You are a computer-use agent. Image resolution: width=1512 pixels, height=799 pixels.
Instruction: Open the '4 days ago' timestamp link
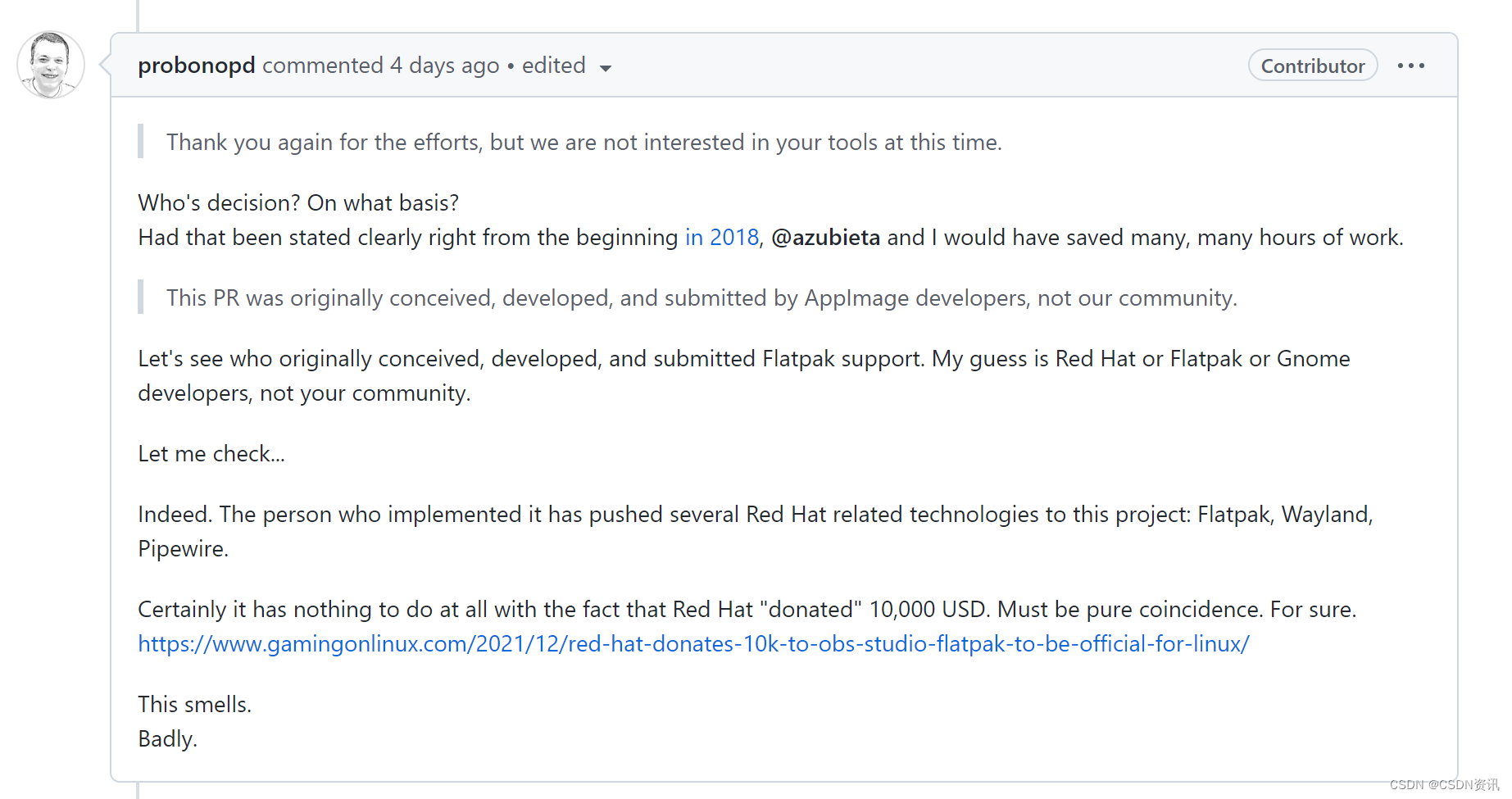(444, 66)
